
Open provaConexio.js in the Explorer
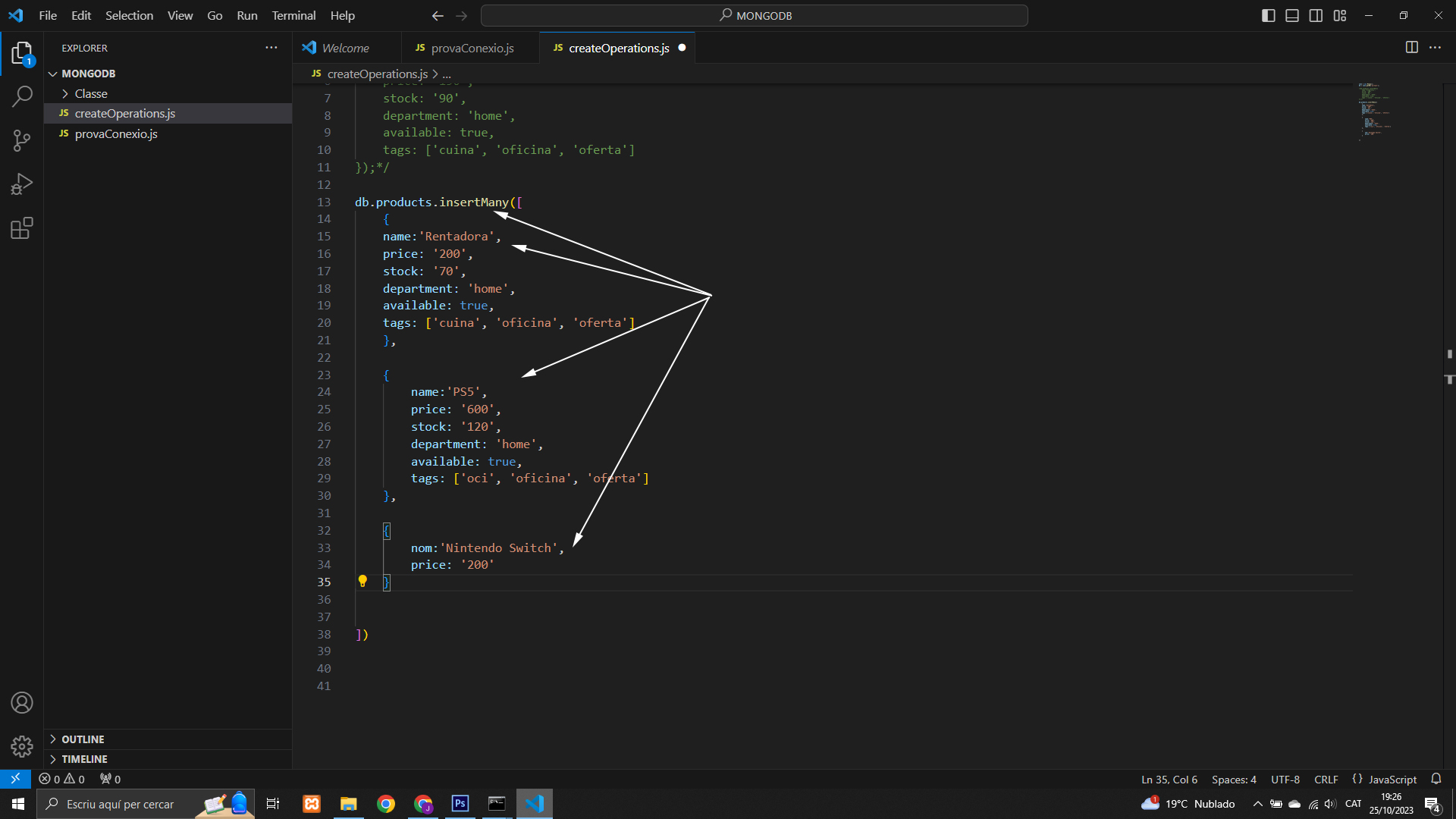(x=116, y=133)
